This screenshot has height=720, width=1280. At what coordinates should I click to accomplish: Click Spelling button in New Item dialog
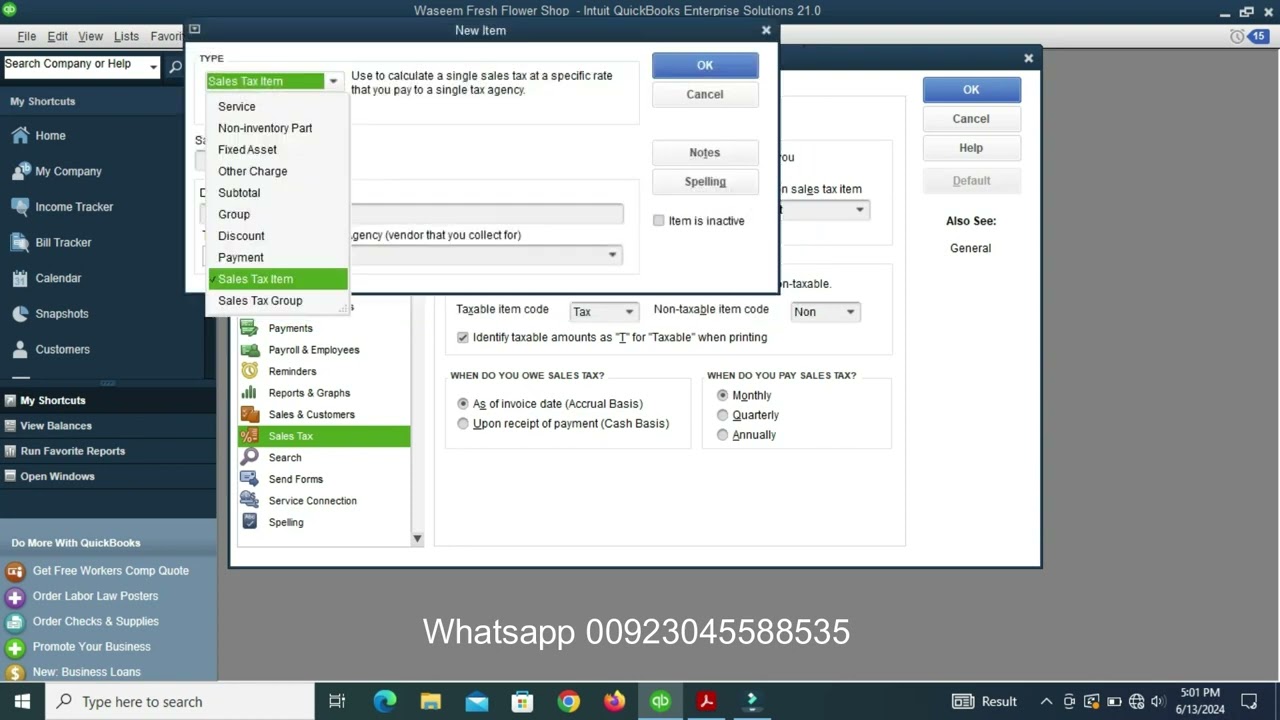coord(705,182)
